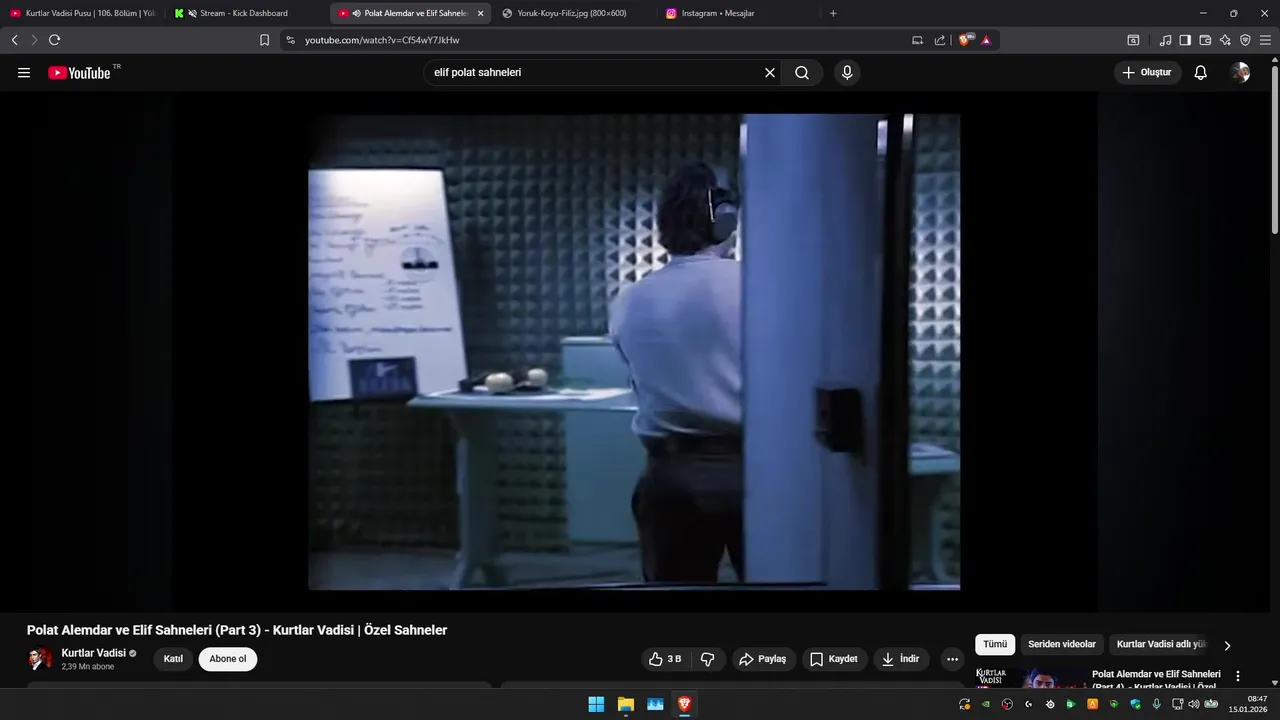Image resolution: width=1280 pixels, height=720 pixels.
Task: Select the Seriden videolar filter chip
Action: point(1062,644)
